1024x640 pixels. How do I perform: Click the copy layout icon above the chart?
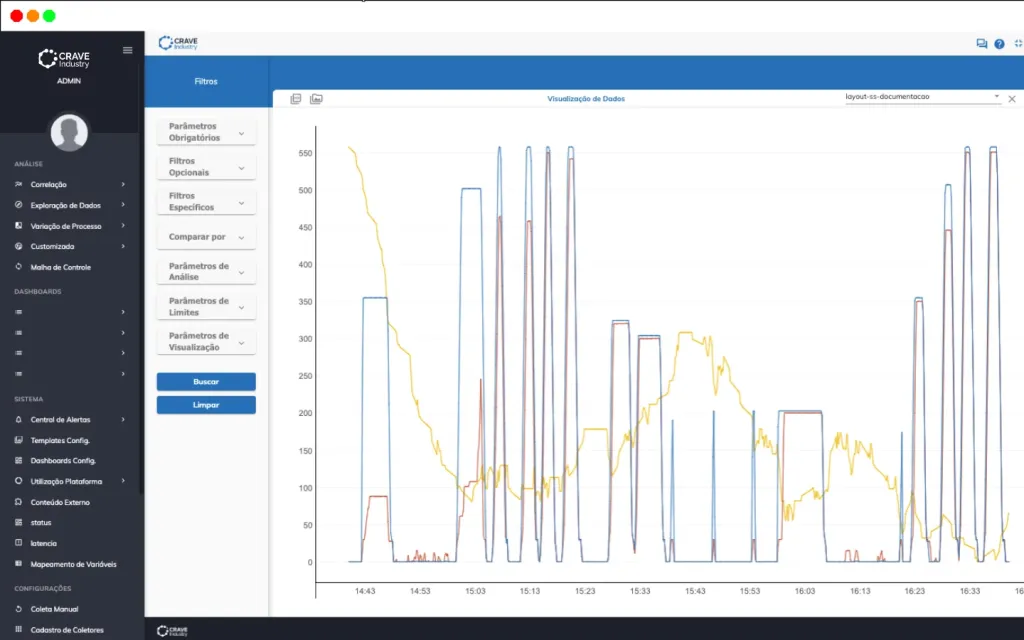295,99
